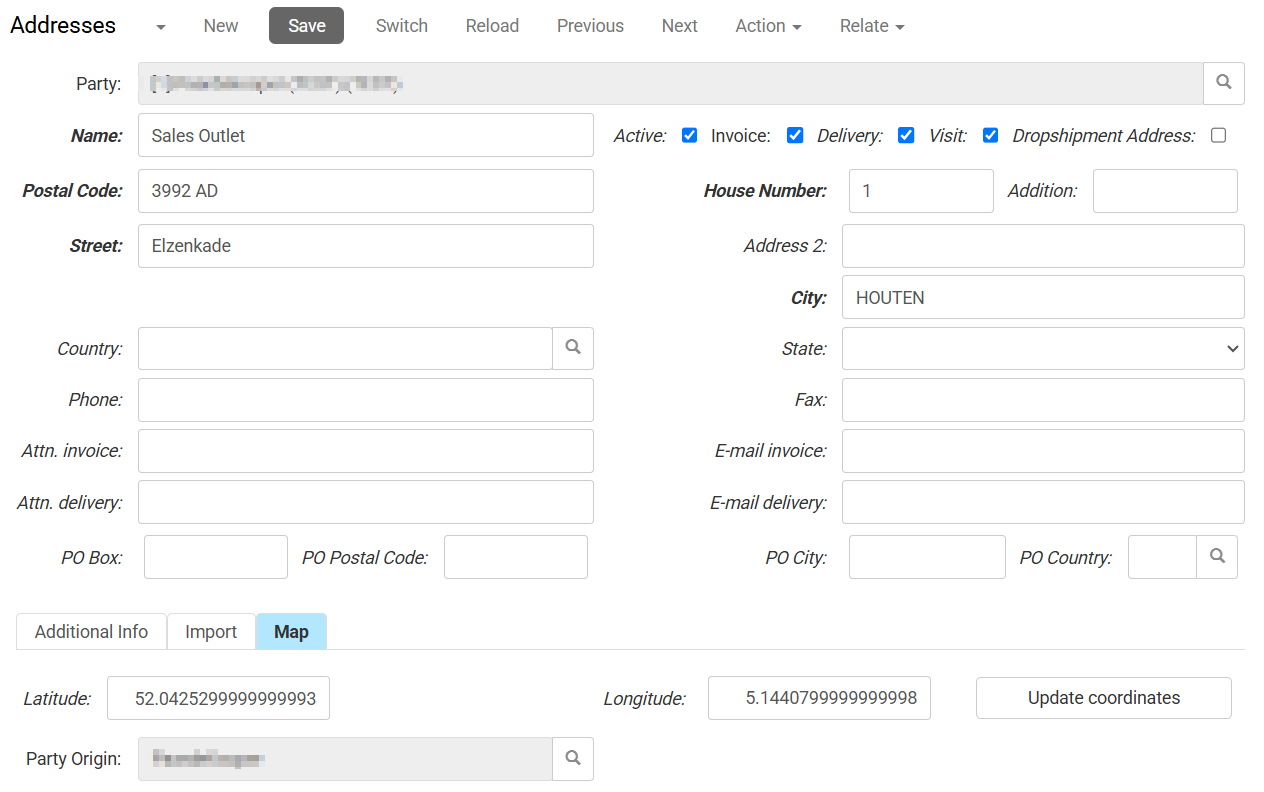The image size is (1264, 792).
Task: Open the Action dropdown menu
Action: point(768,26)
